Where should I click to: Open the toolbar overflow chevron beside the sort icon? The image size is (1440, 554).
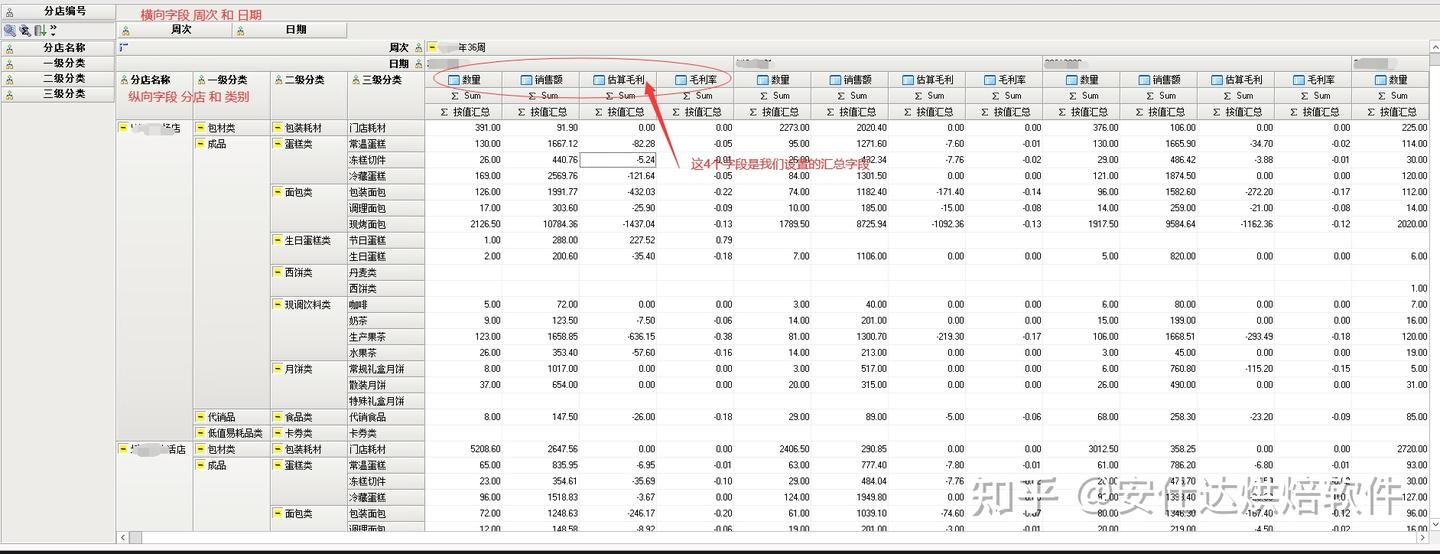coord(52,29)
